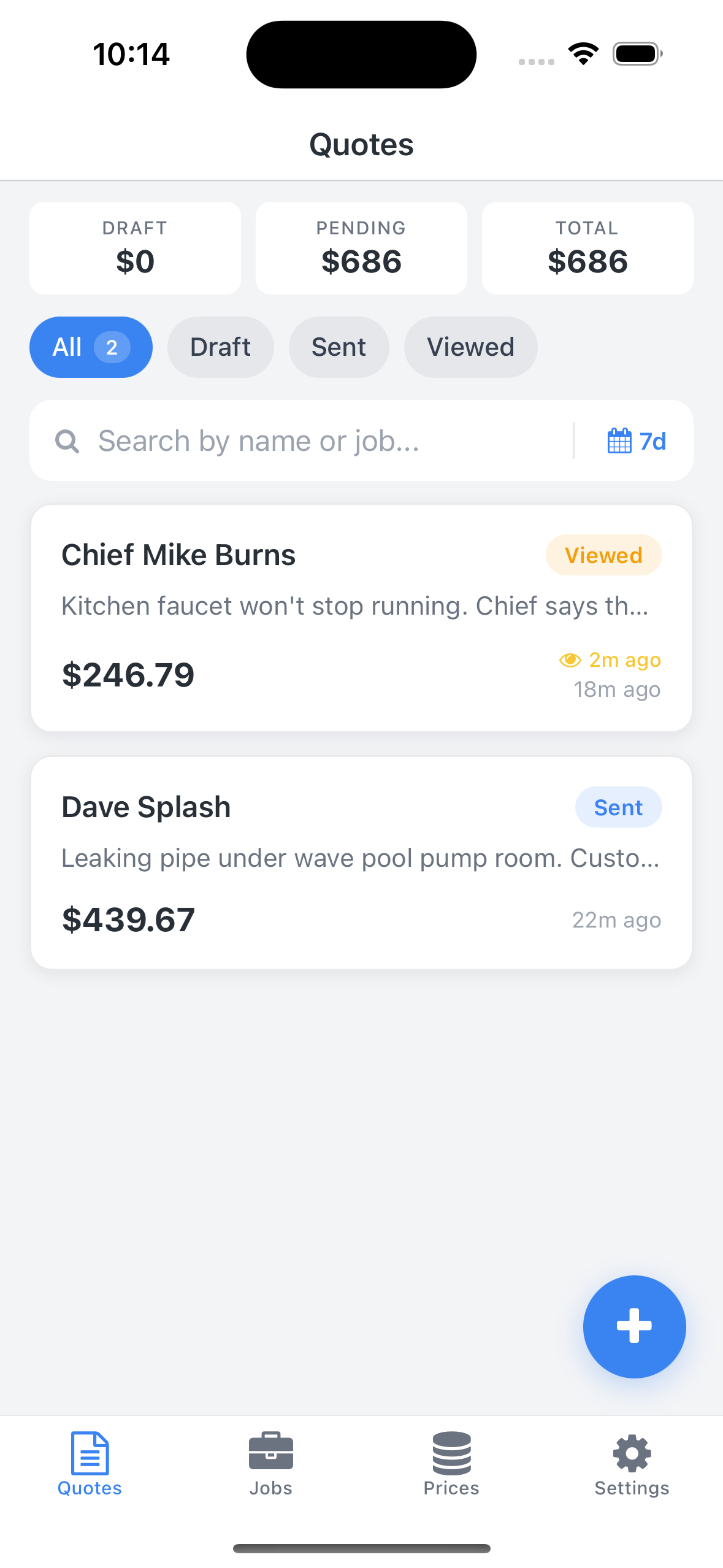Tap the Pending $686 summary card
The width and height of the screenshot is (723, 1568).
(x=361, y=248)
